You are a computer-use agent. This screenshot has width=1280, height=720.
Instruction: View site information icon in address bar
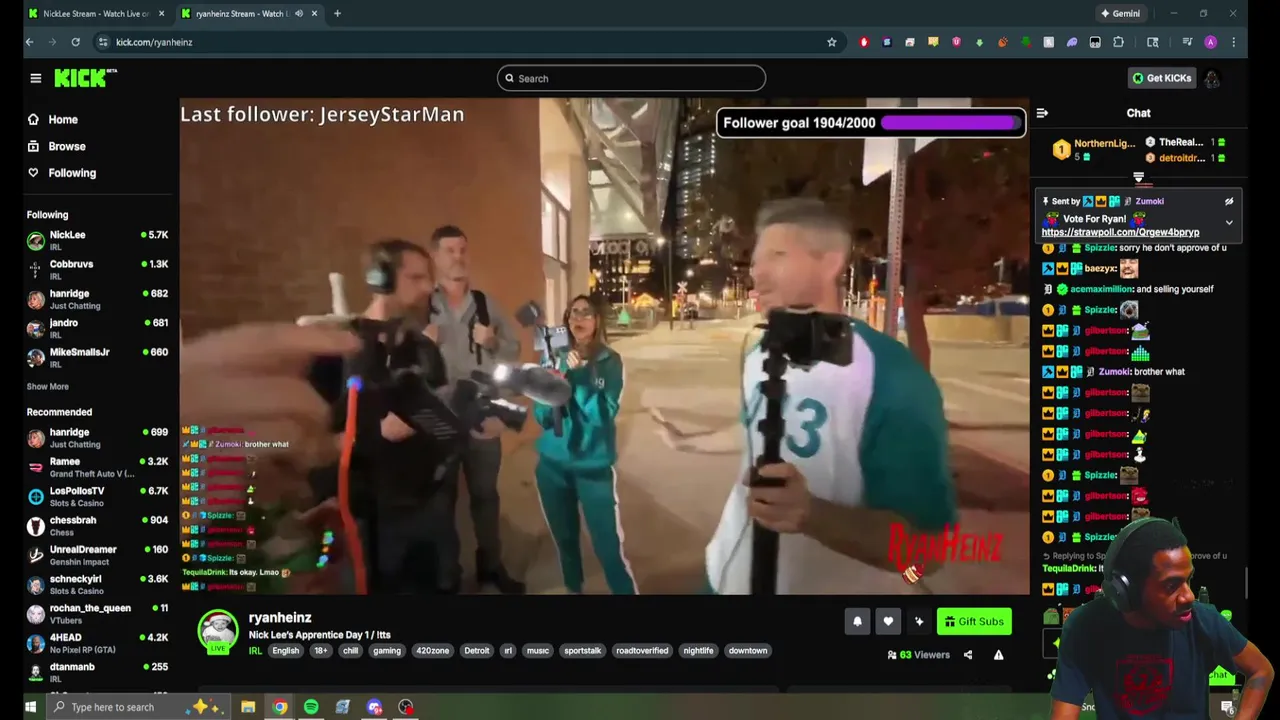[103, 42]
